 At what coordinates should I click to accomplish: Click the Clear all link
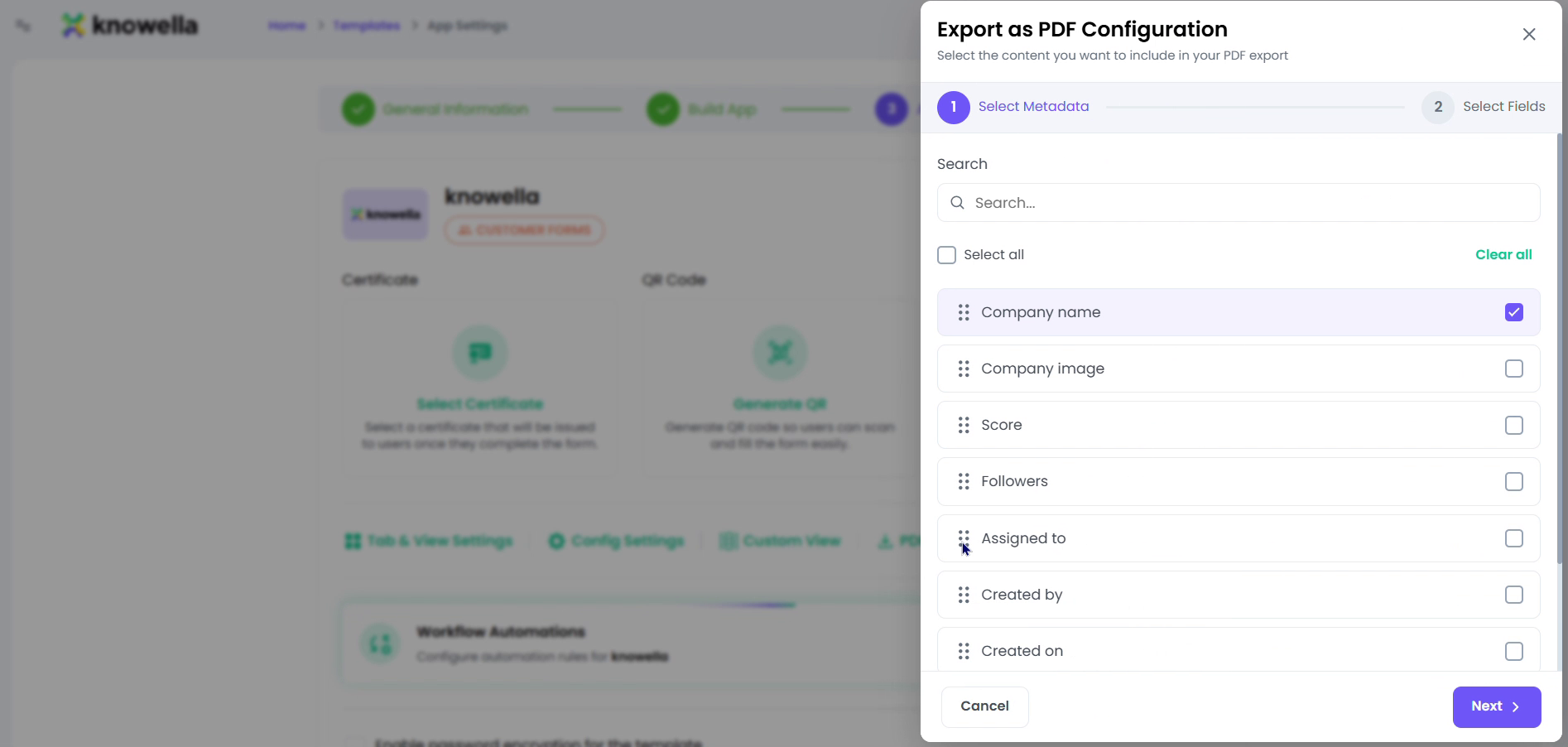[x=1503, y=254]
